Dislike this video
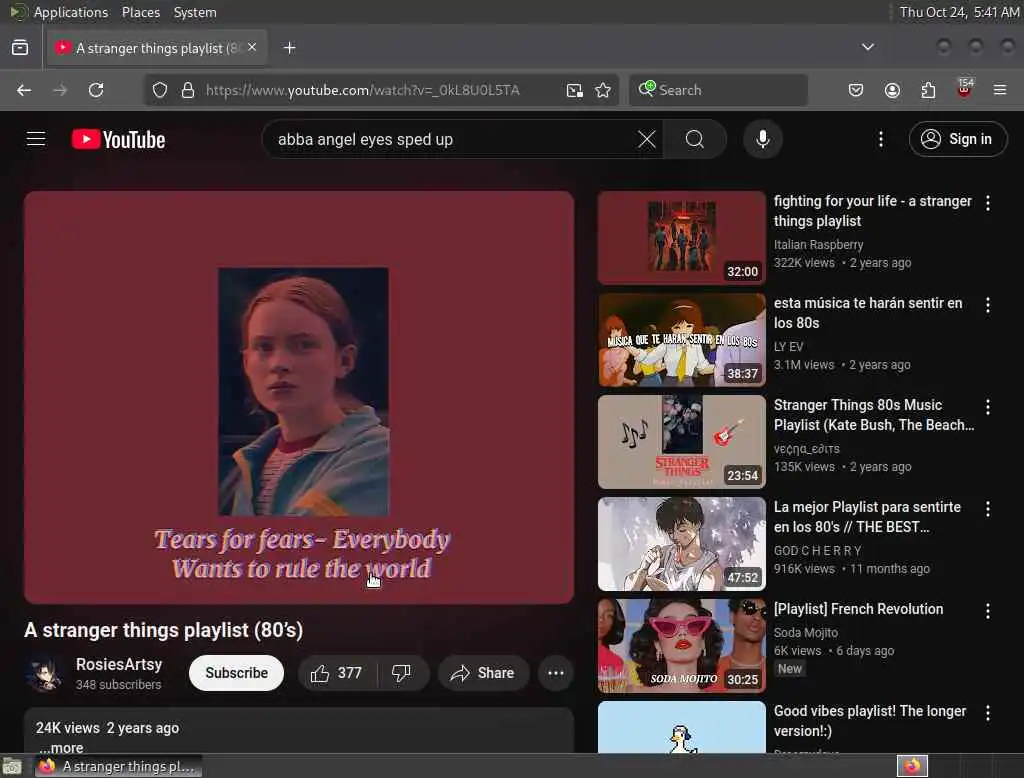This screenshot has height=778, width=1024. (x=402, y=673)
